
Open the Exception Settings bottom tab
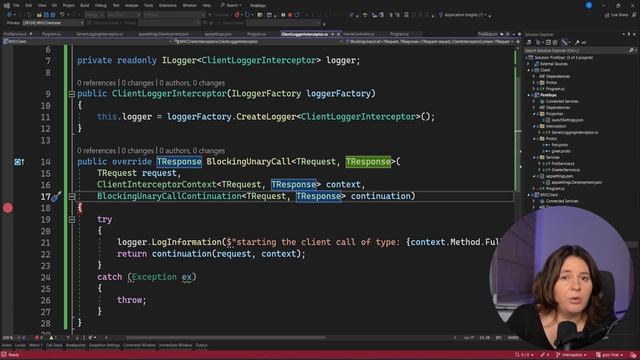click(104, 345)
